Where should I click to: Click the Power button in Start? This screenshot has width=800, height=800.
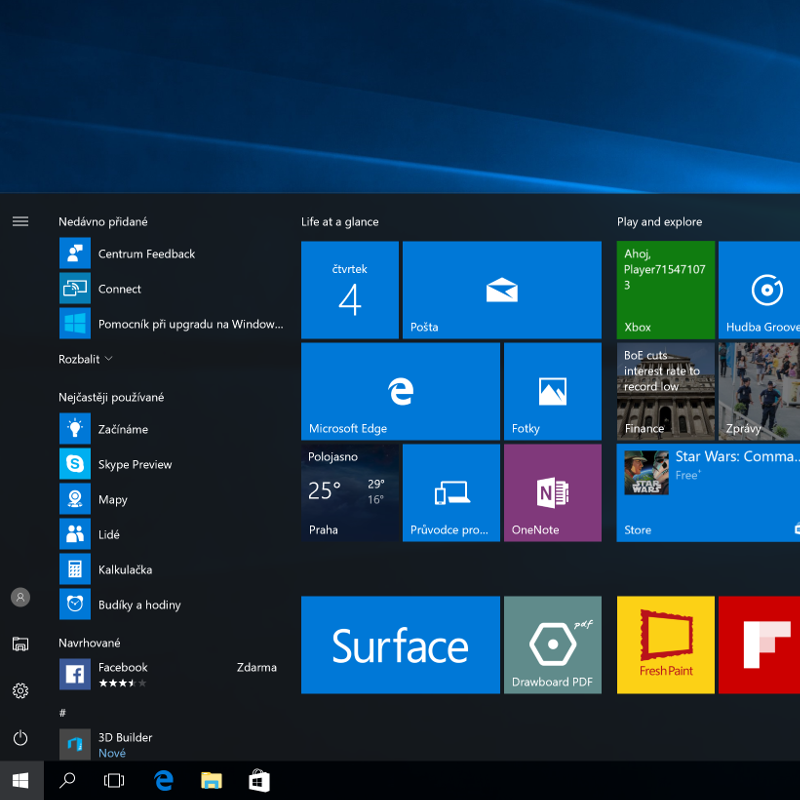20,738
